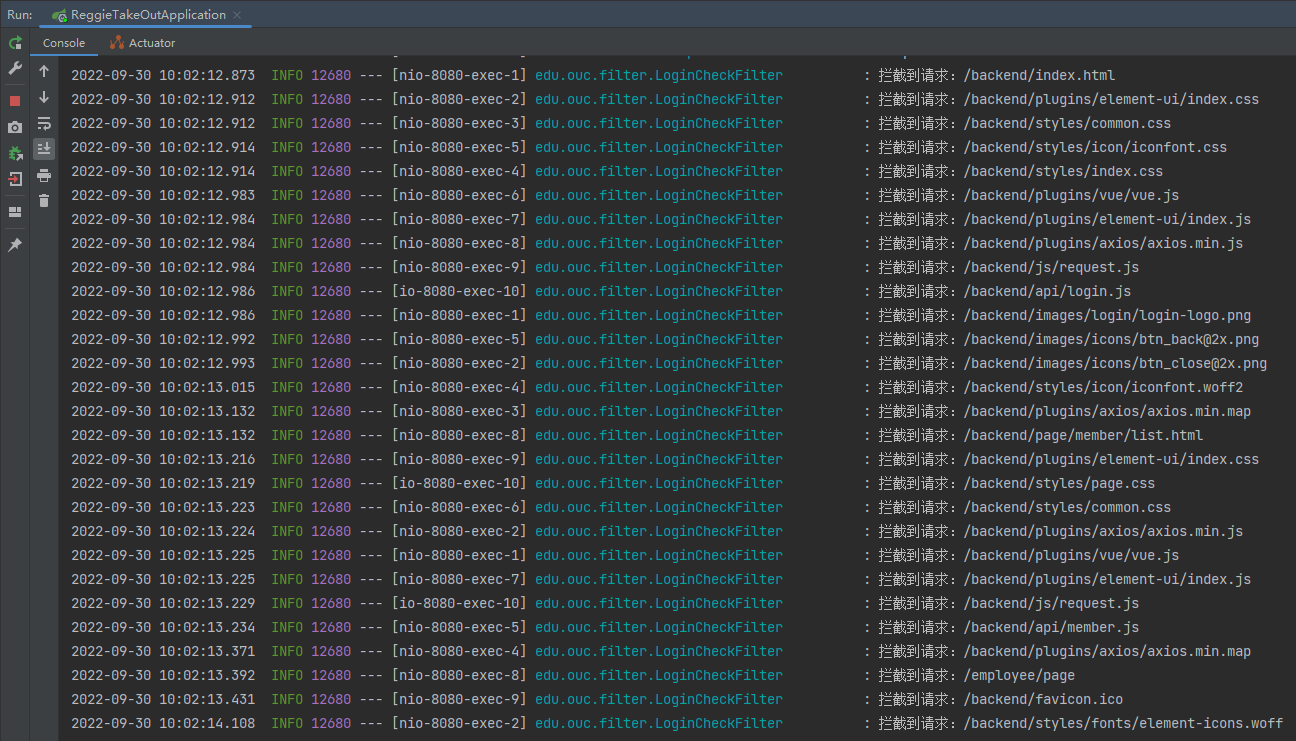Screen dimensions: 1296x741
Task: Click PID '12680' in the element-icons.woff row
Action: point(331,723)
